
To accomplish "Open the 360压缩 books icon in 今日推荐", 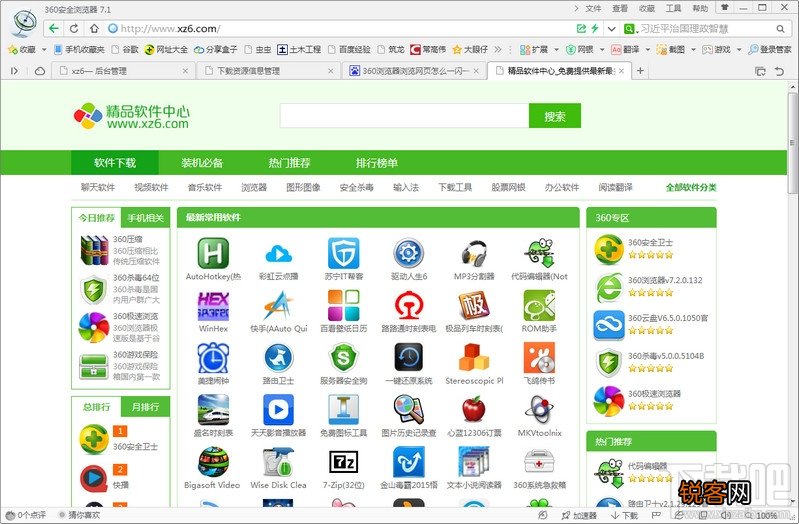I will [x=95, y=250].
